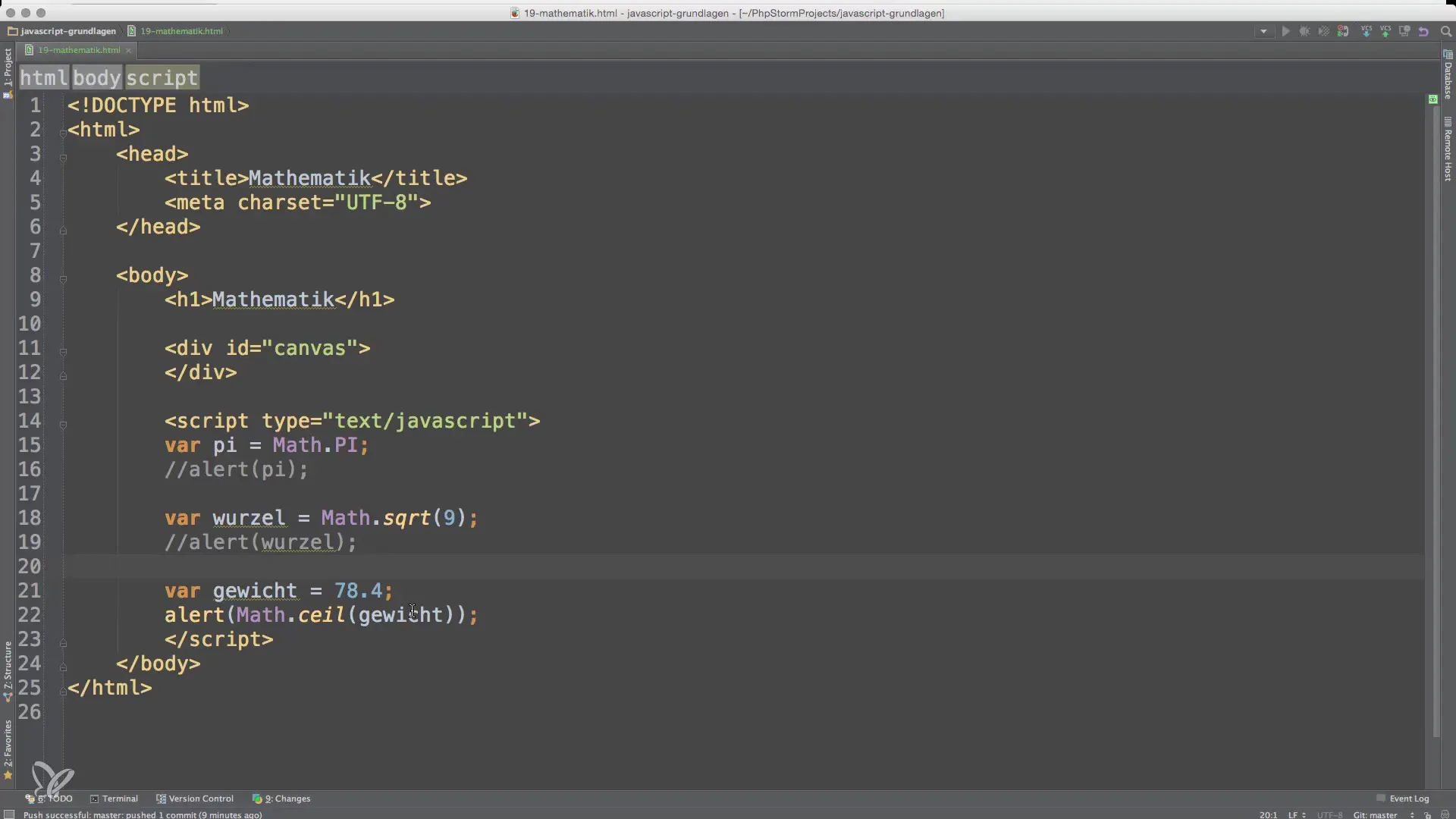Viewport: 1456px width, 819px height.
Task: Open the 1: Project tool window
Action: click(8, 73)
